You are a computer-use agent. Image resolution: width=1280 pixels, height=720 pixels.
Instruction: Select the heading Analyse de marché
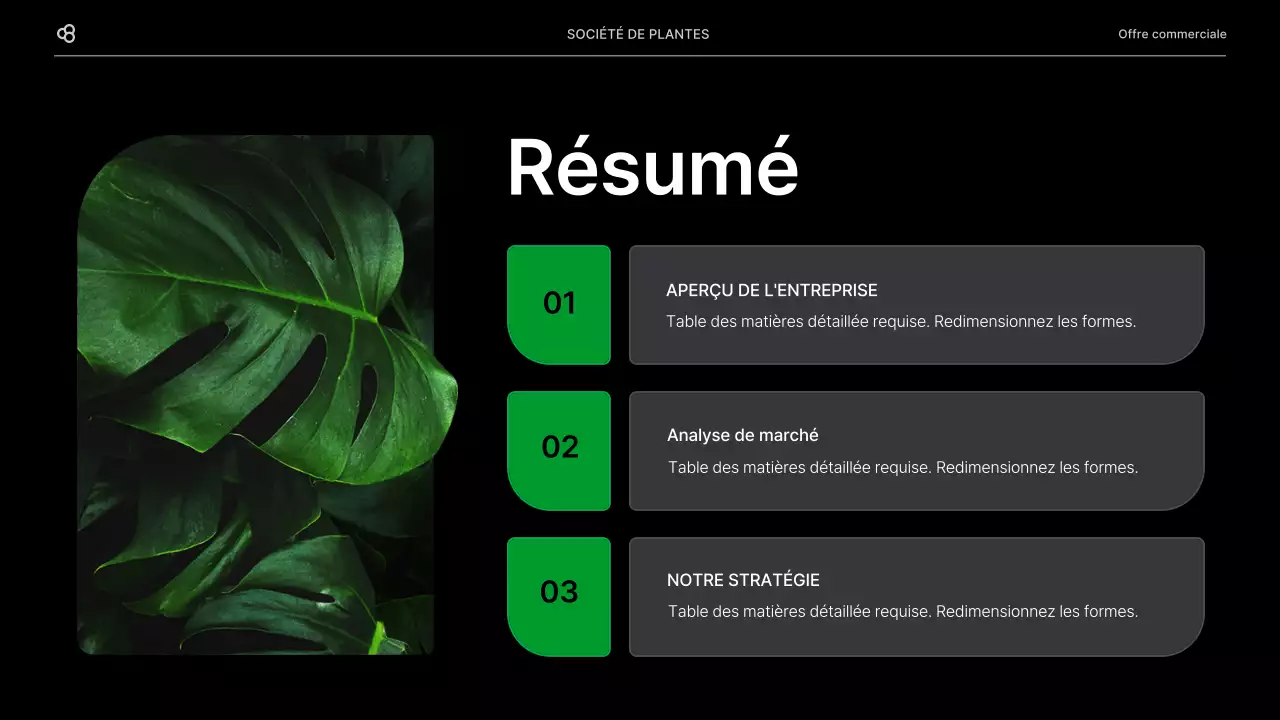[x=742, y=435]
